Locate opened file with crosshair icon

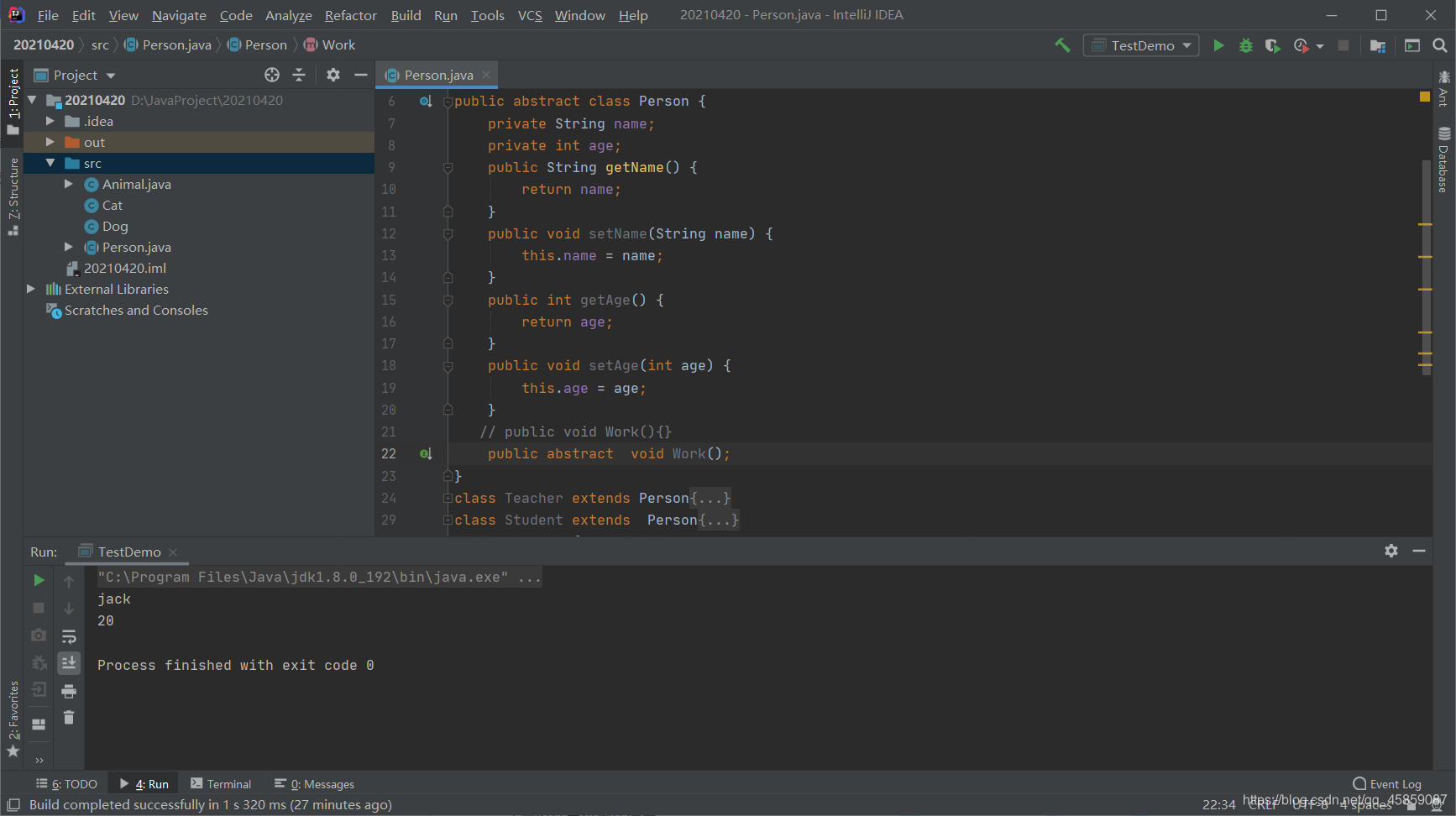click(x=272, y=75)
